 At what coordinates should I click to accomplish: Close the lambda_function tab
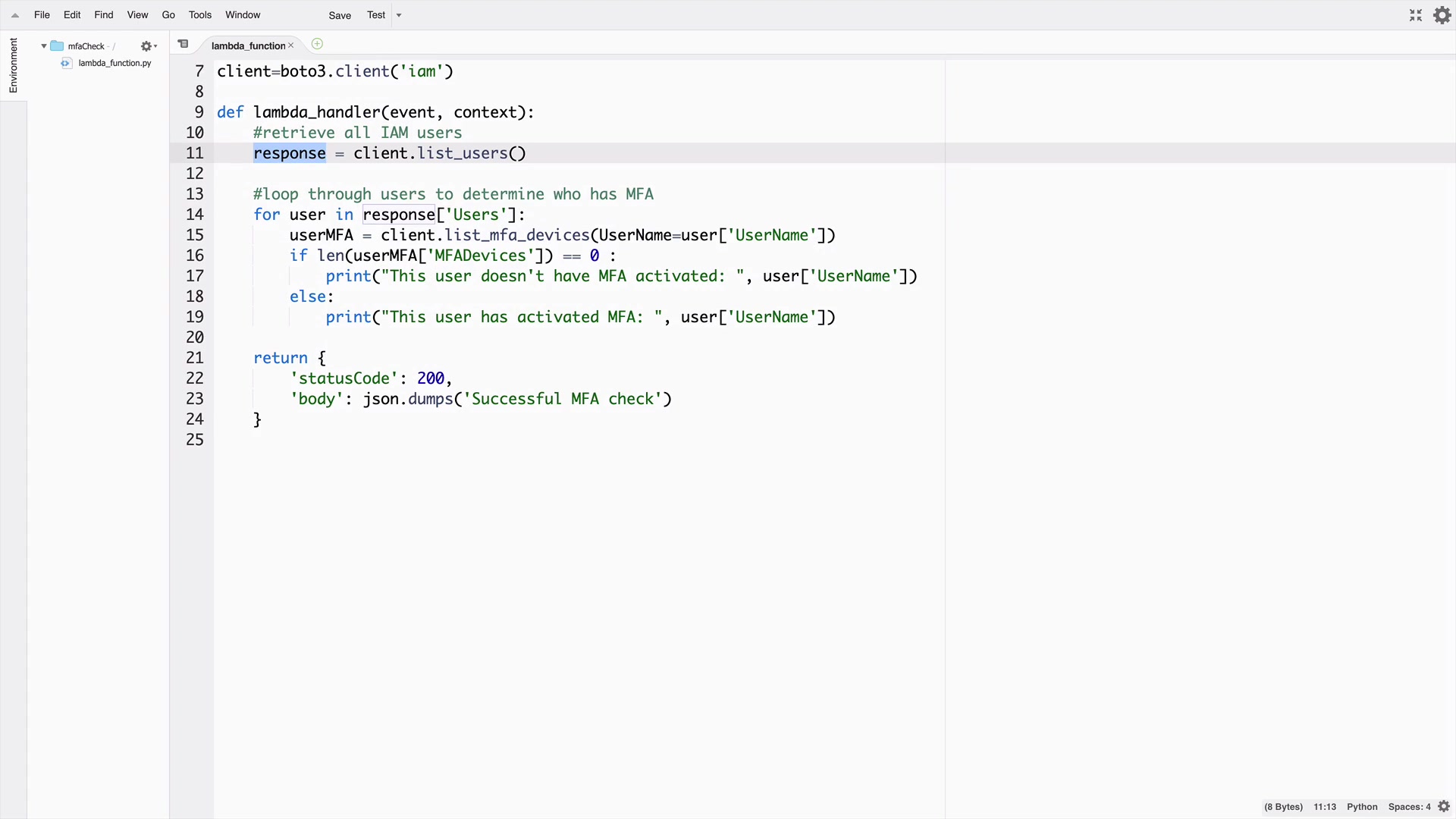(290, 45)
